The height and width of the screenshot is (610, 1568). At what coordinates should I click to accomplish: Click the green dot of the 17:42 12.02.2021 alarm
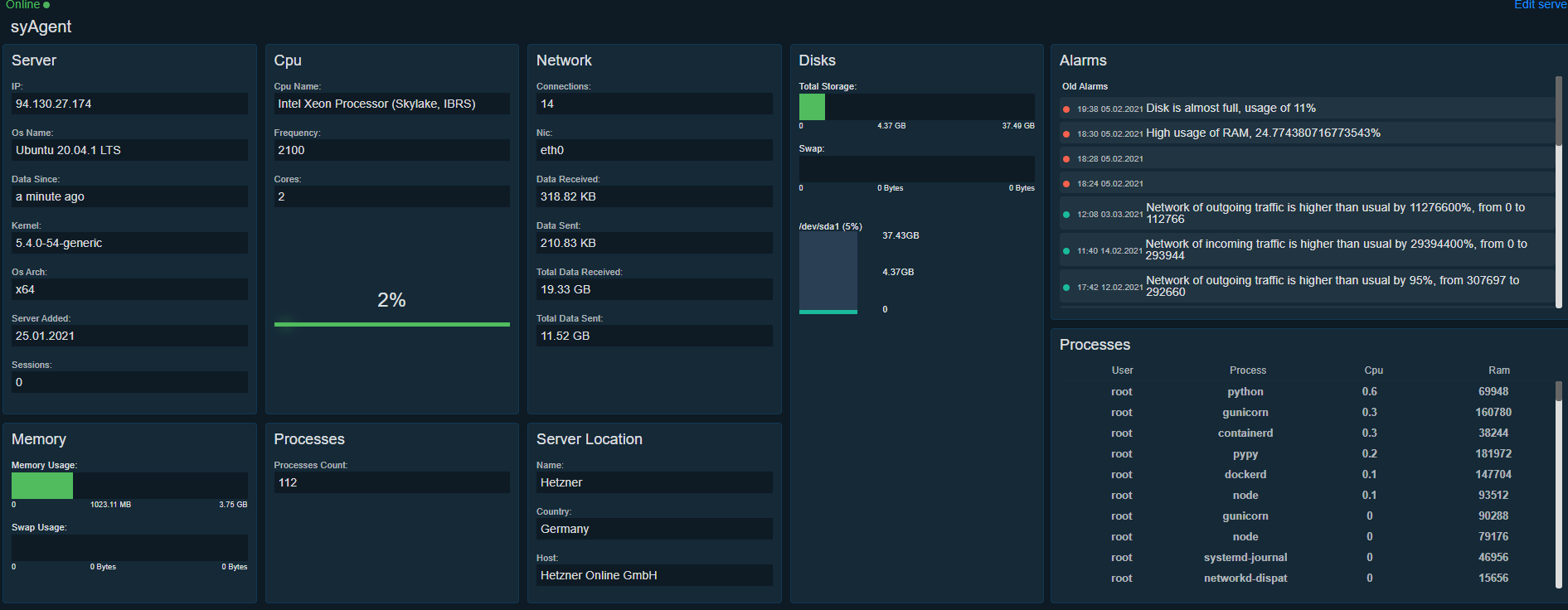[1066, 288]
